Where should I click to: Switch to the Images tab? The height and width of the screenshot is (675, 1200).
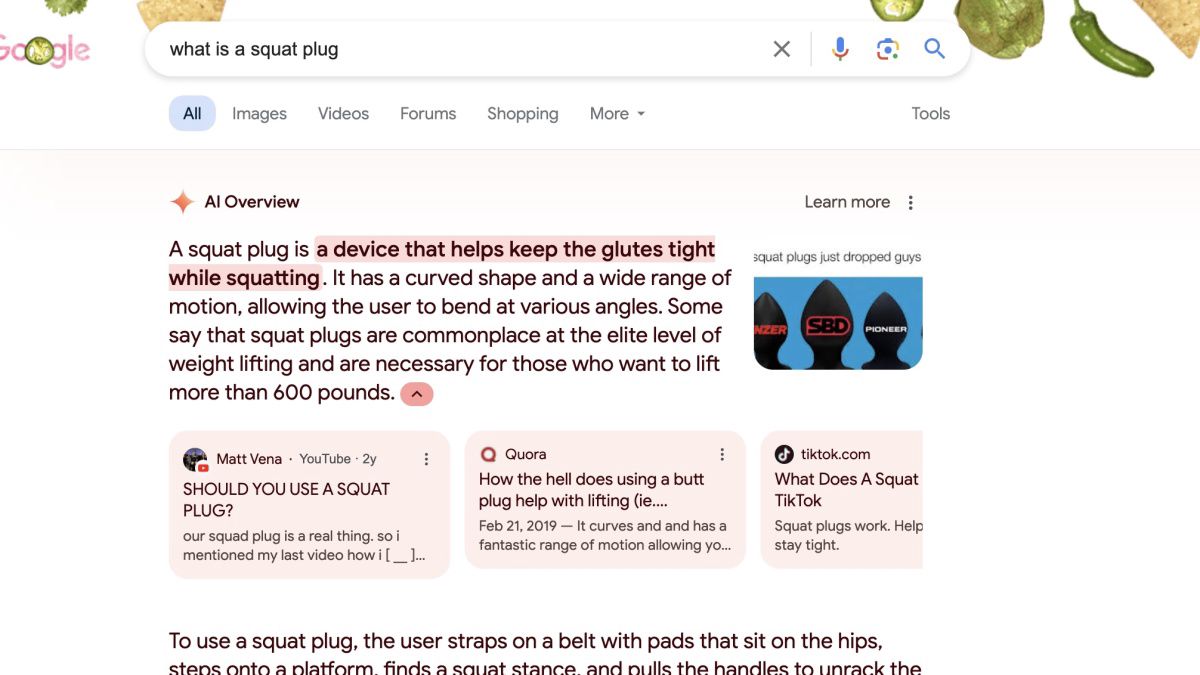(259, 114)
